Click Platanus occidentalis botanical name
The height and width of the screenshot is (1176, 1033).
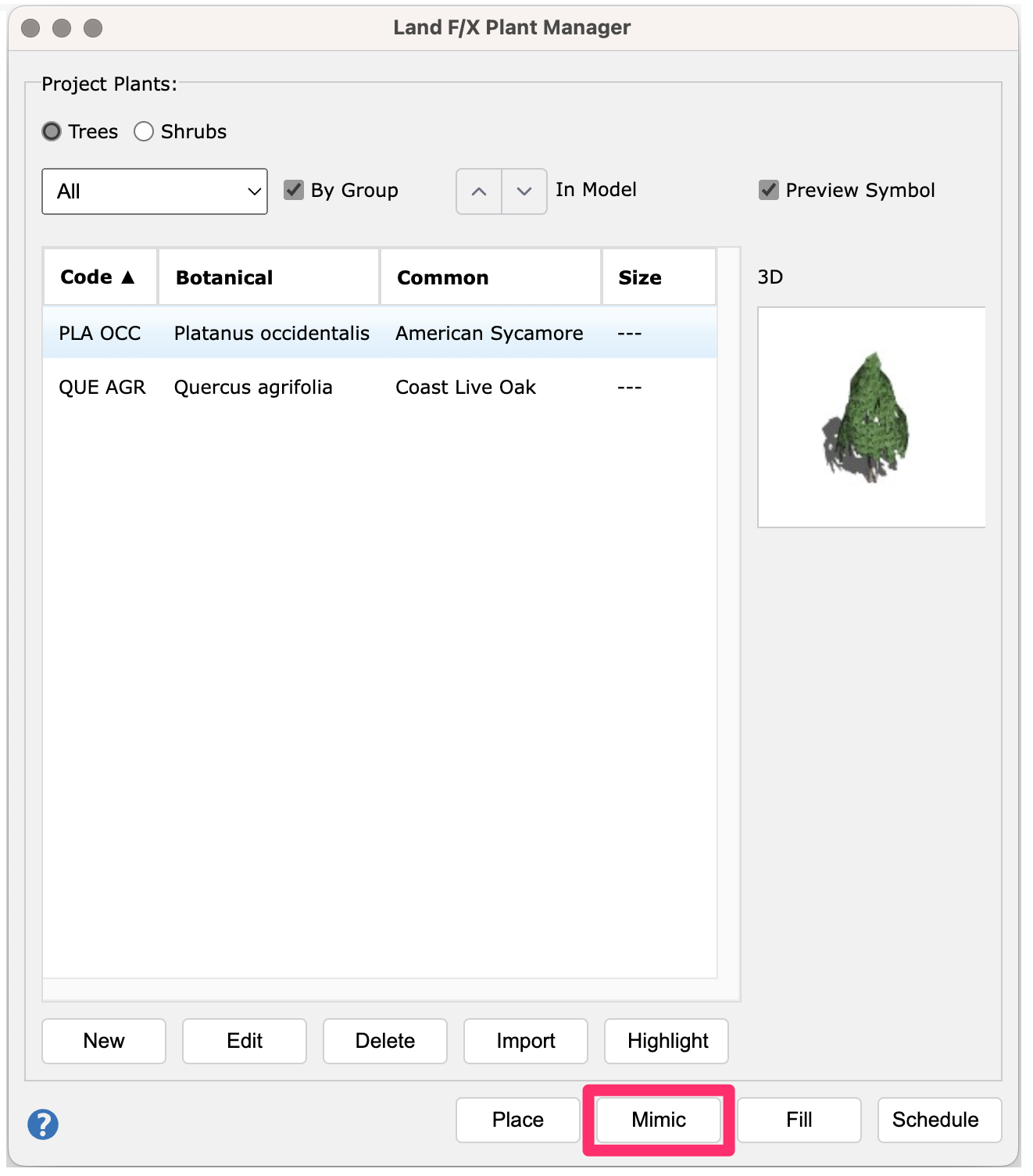272,334
